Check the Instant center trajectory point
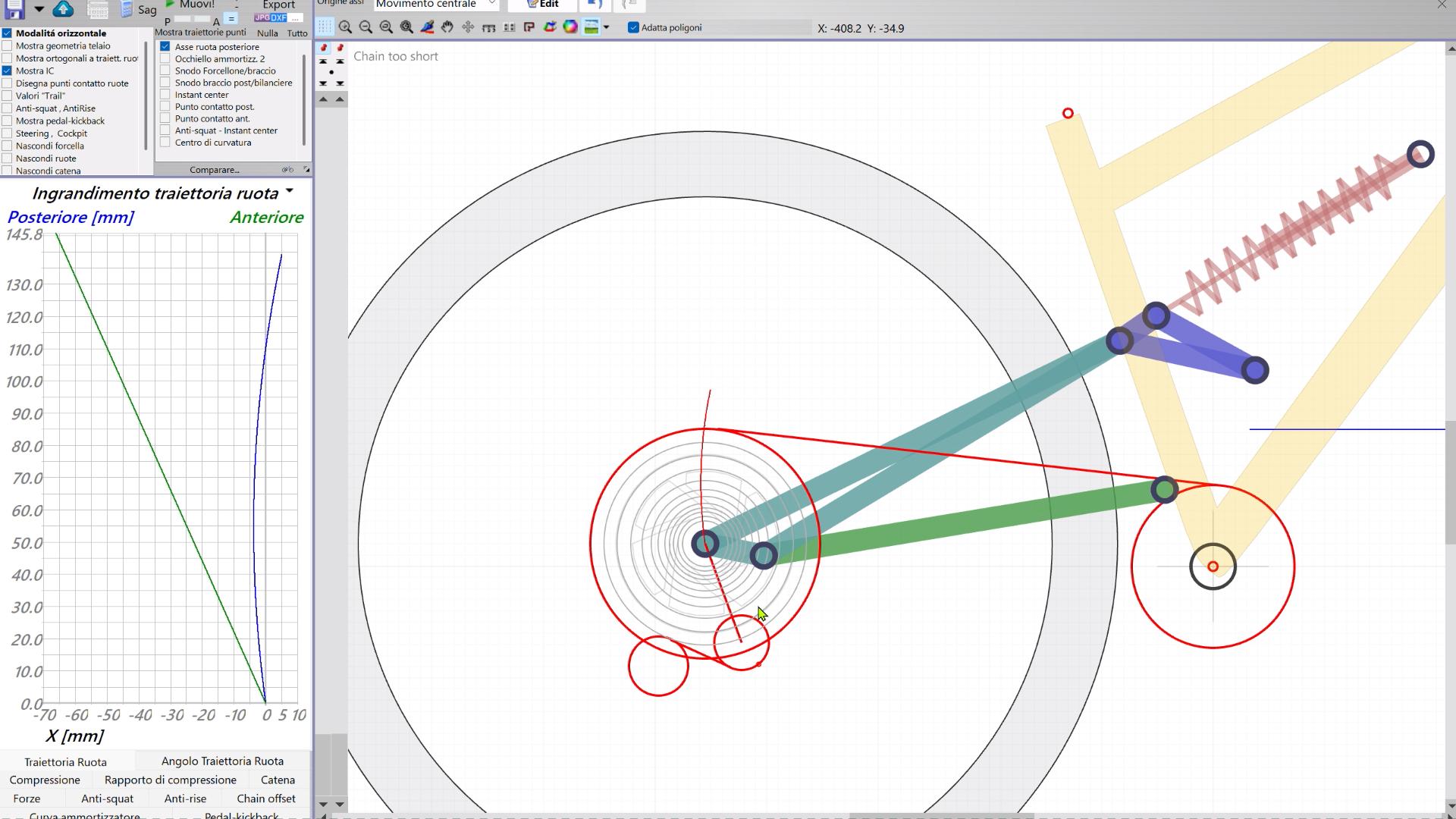1456x819 pixels. (x=165, y=95)
